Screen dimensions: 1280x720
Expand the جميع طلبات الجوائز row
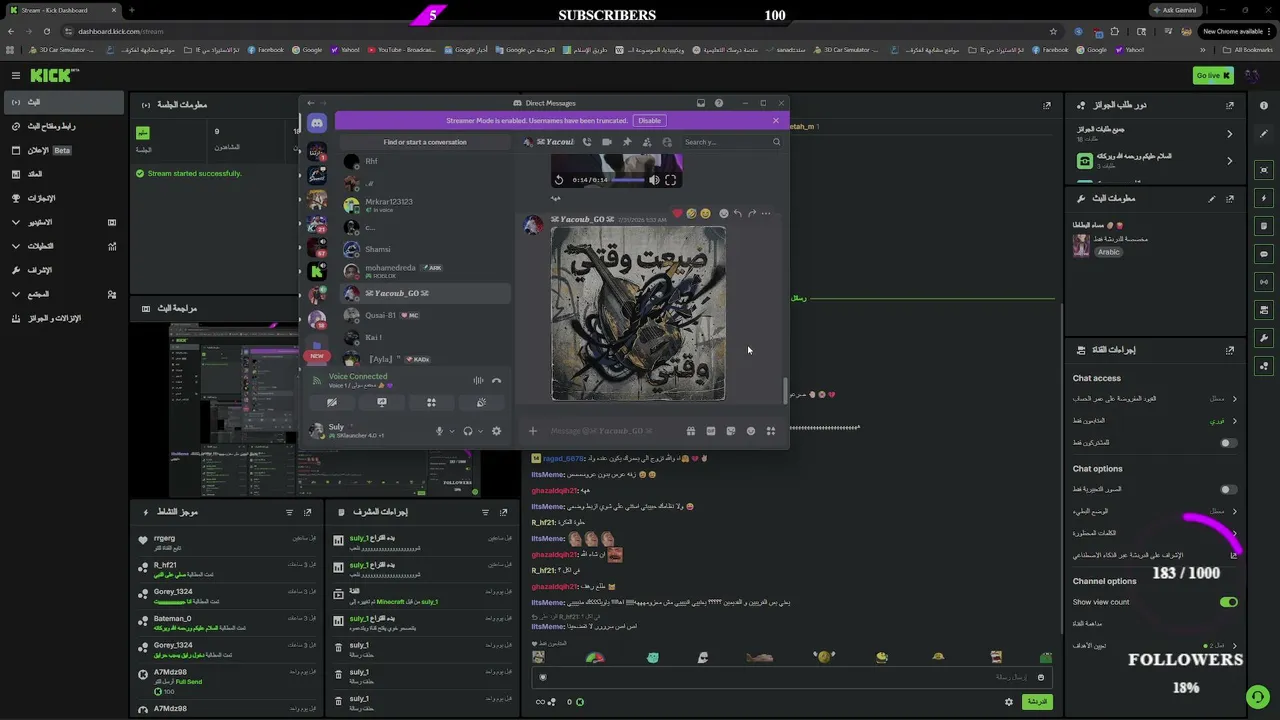pos(1155,133)
